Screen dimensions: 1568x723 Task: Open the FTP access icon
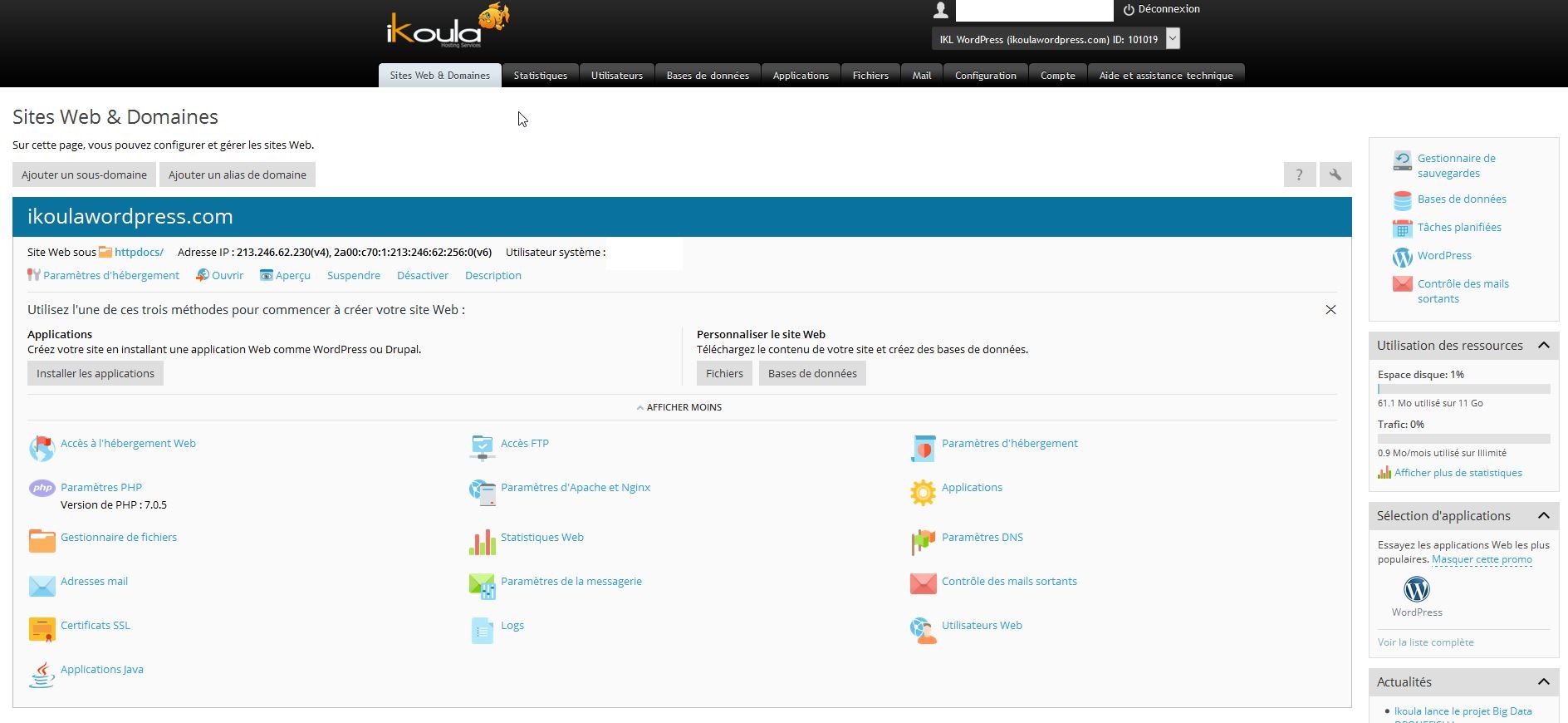[482, 446]
